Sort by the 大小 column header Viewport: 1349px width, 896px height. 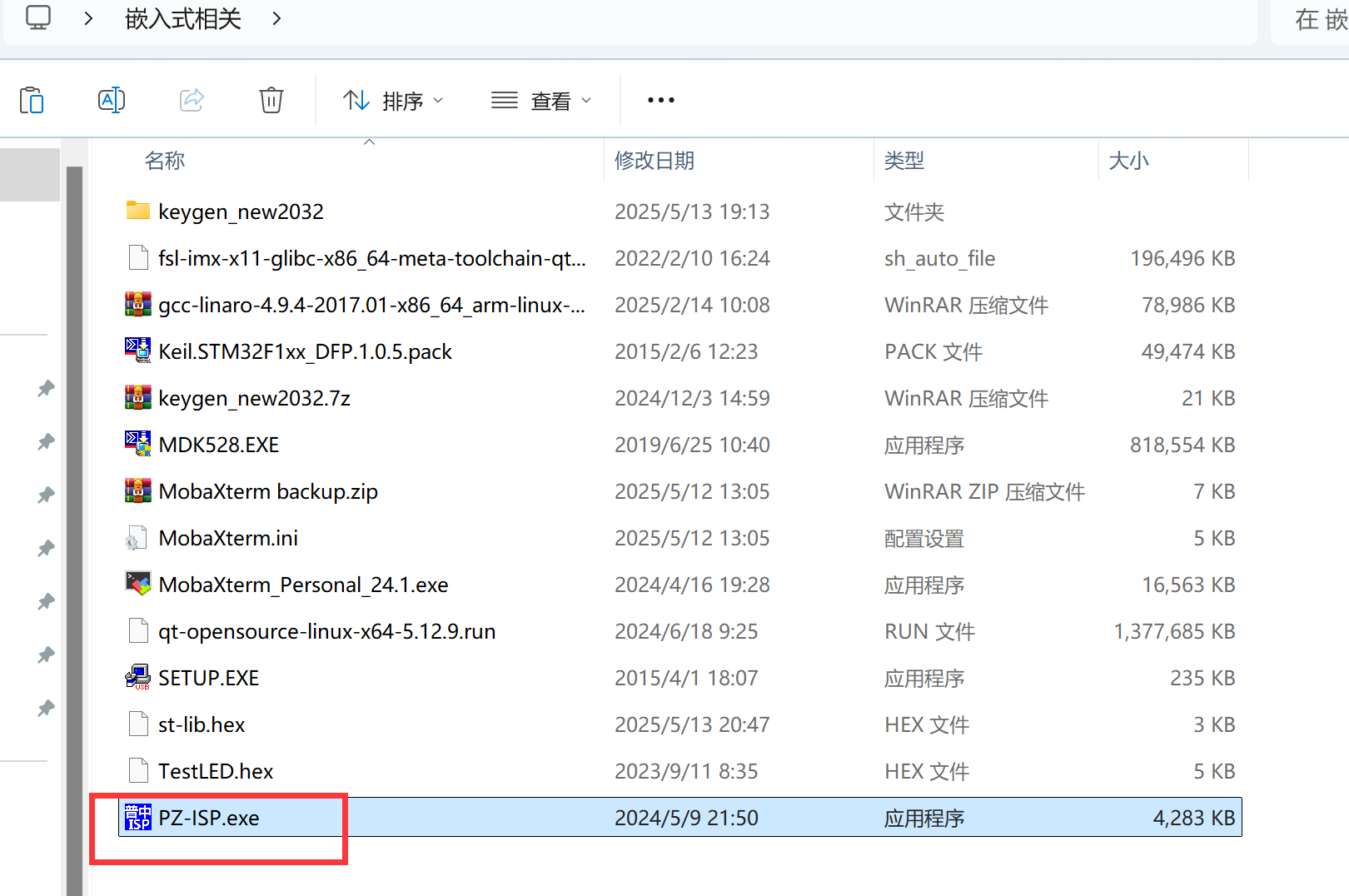pyautogui.click(x=1129, y=161)
